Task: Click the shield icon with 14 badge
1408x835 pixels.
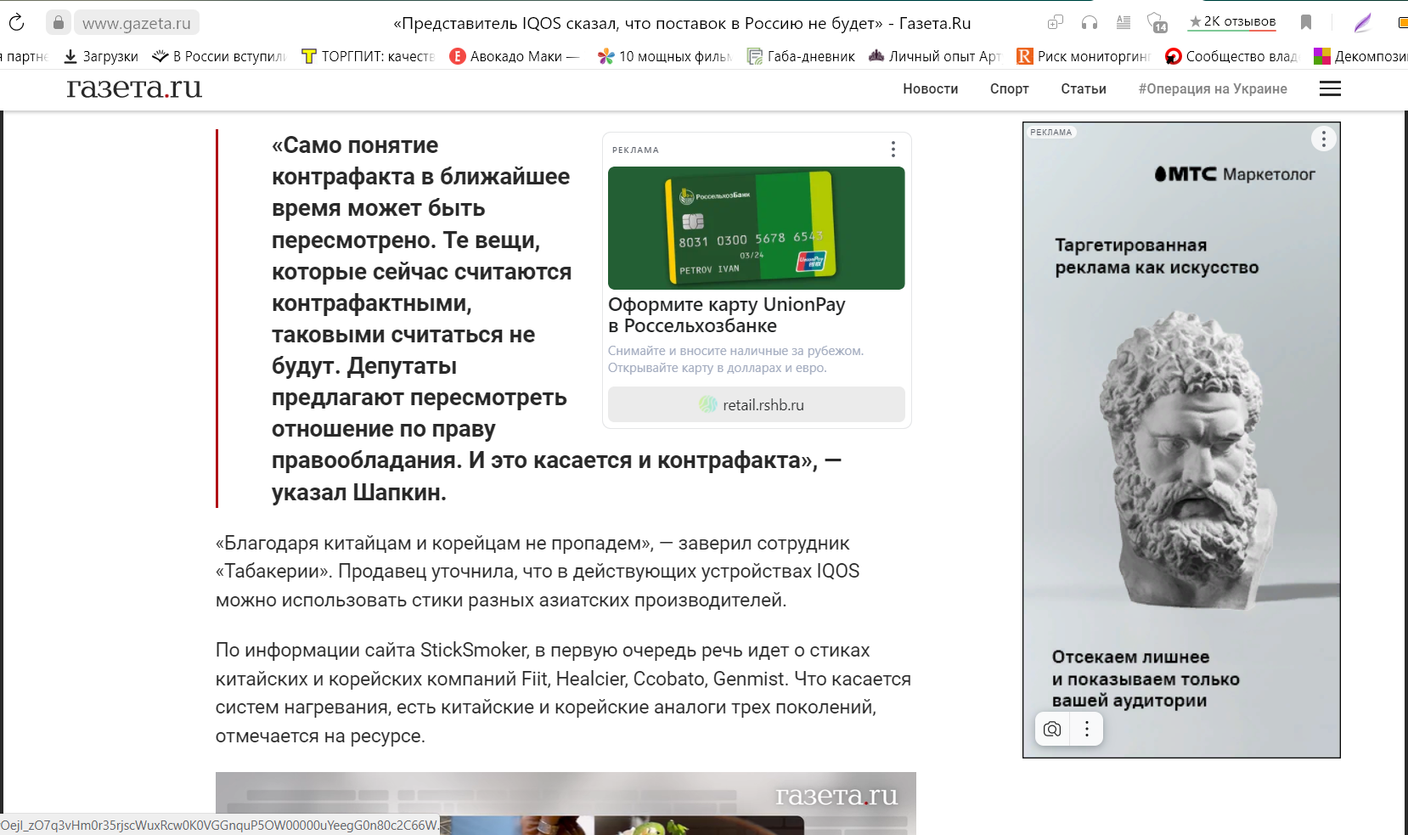Action: 1157,22
